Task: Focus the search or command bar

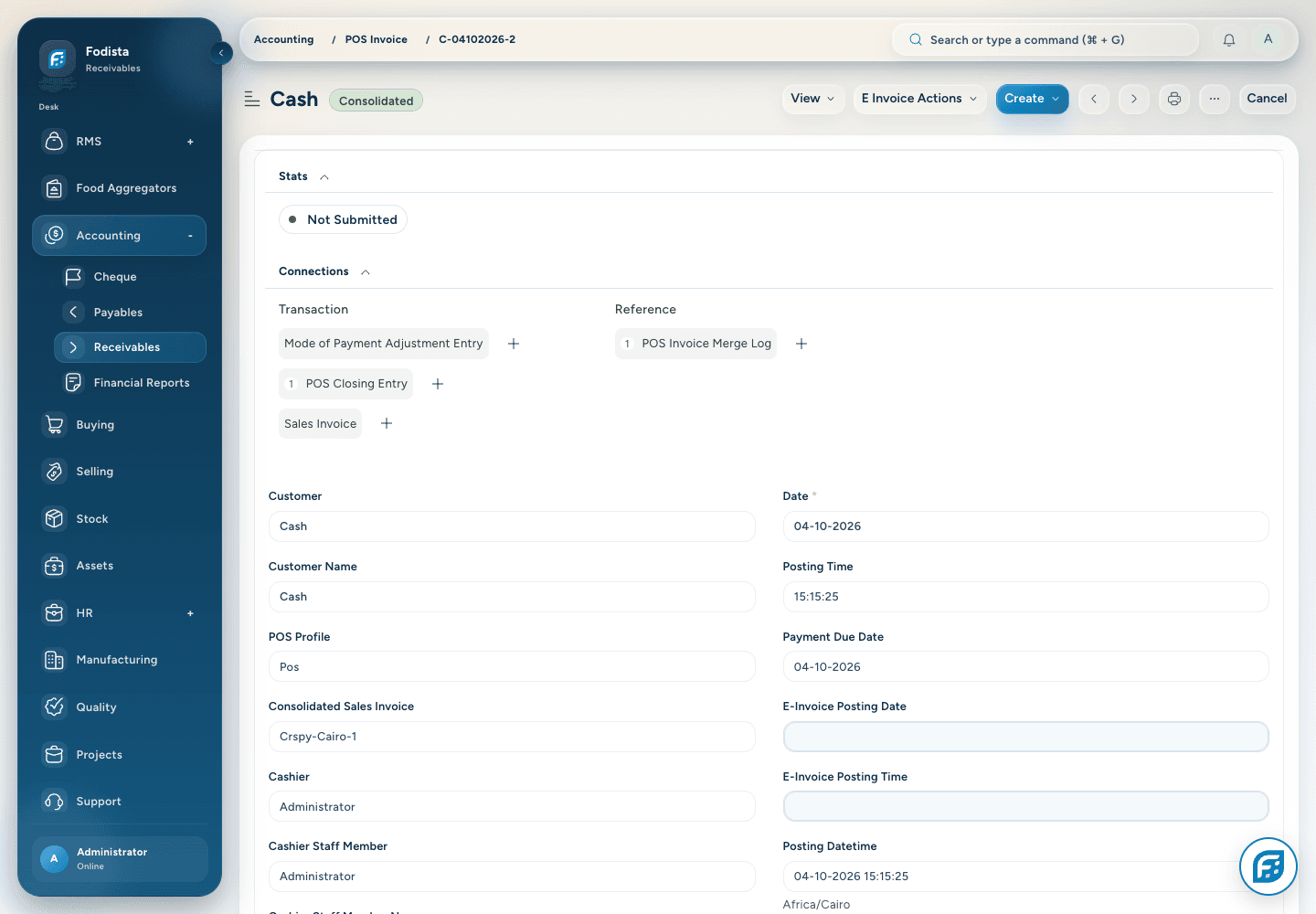Action: pos(1045,40)
